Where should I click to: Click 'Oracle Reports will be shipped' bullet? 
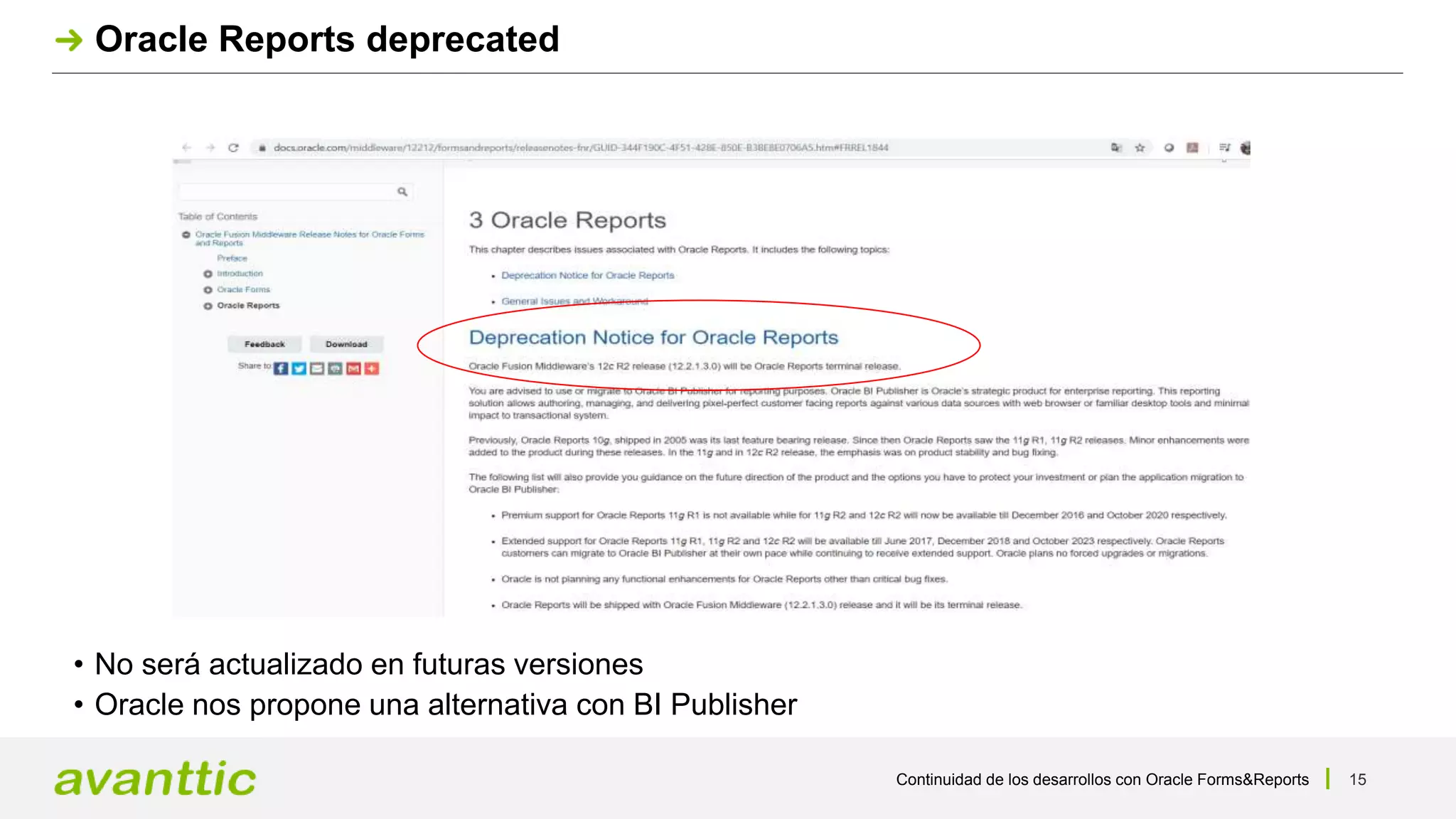pyautogui.click(x=761, y=605)
